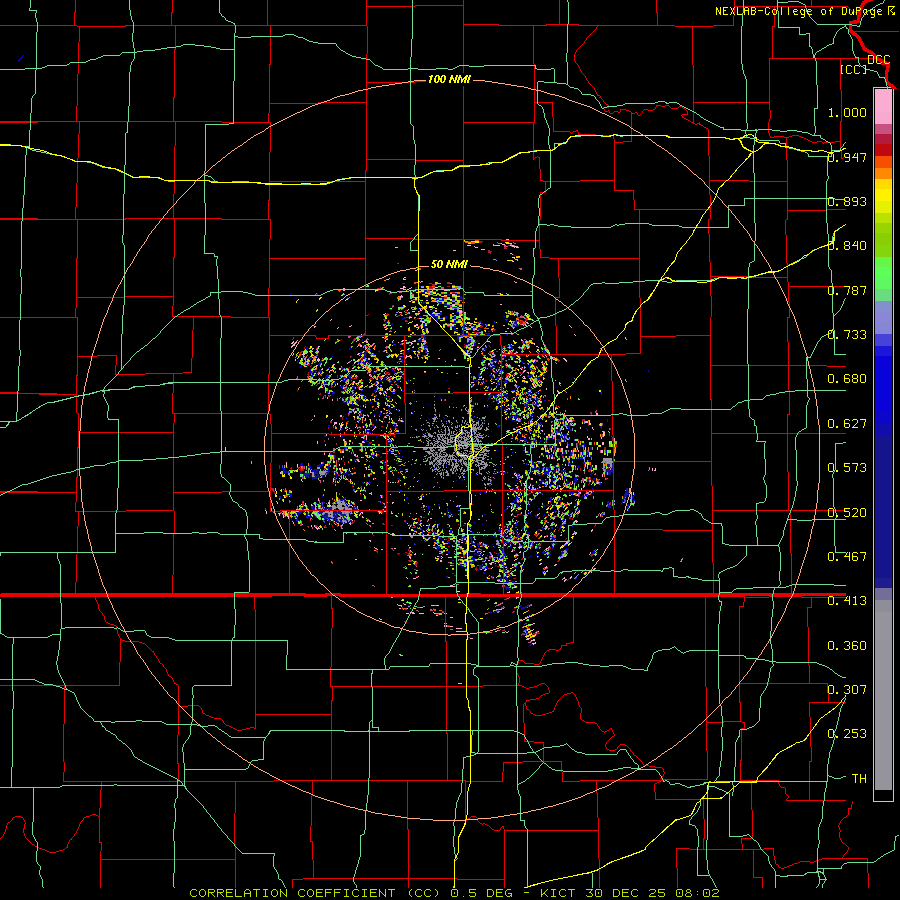
Task: Click the DCC label above the legend
Action: click(879, 59)
